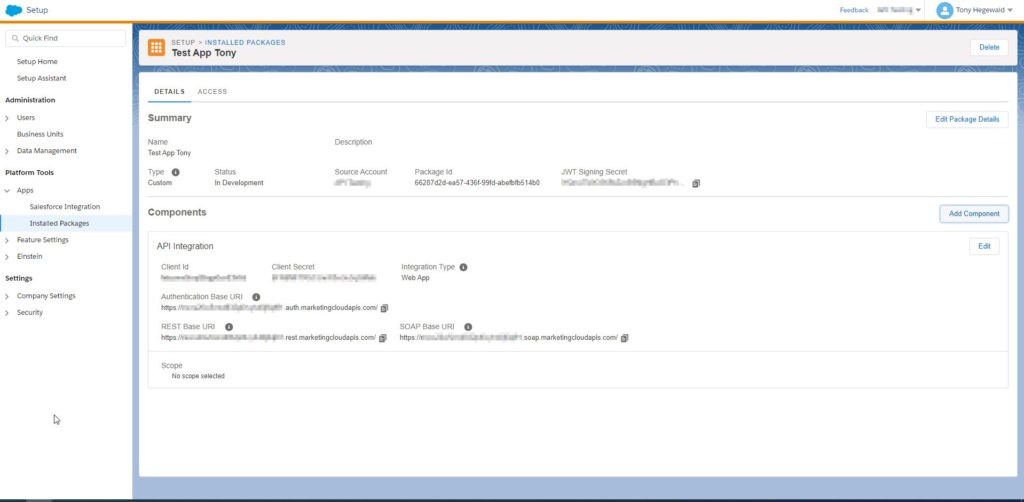
Task: Click the blurred Client Id value
Action: coord(203,277)
